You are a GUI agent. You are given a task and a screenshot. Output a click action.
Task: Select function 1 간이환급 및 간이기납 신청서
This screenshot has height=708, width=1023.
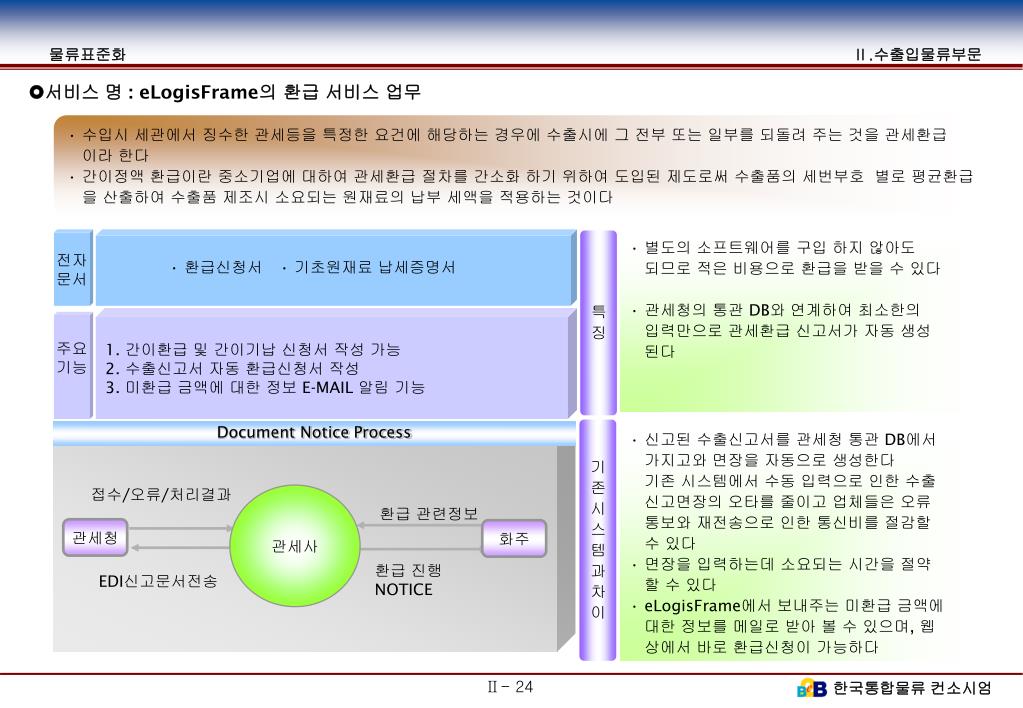click(x=253, y=350)
